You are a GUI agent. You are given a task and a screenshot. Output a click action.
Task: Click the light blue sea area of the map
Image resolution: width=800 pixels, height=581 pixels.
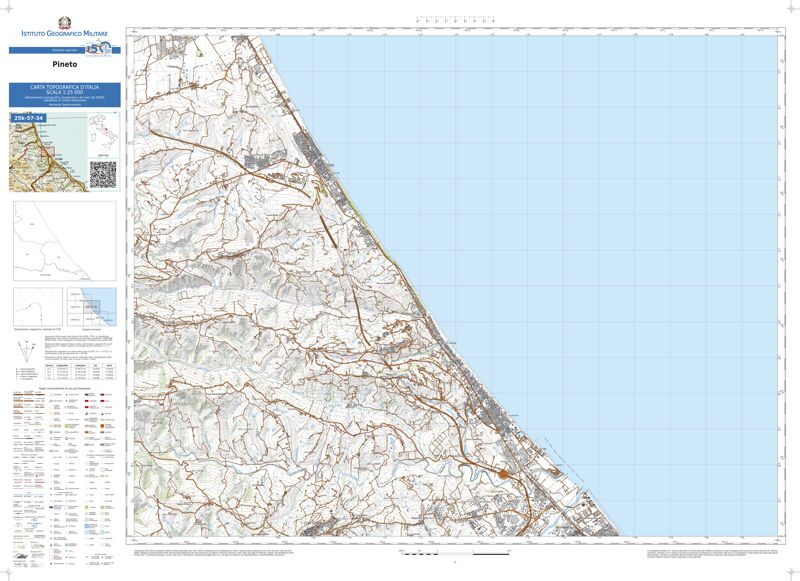(620, 250)
